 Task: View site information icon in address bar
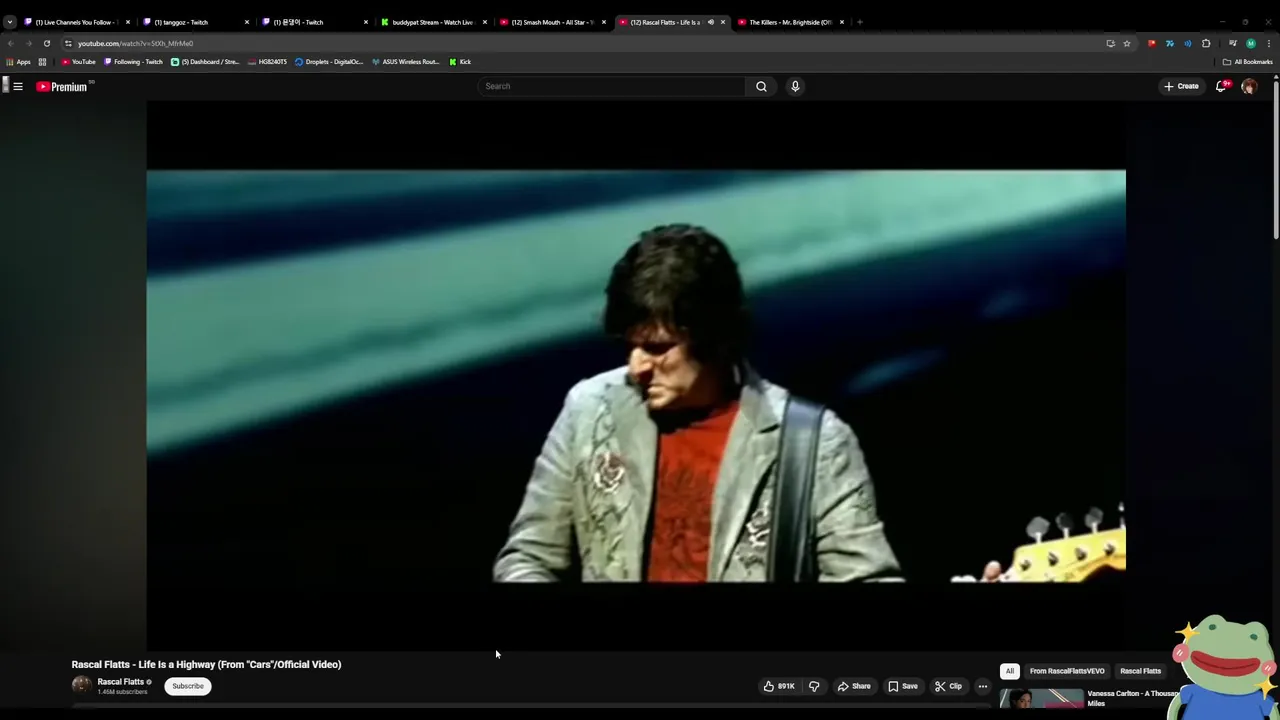coord(68,43)
